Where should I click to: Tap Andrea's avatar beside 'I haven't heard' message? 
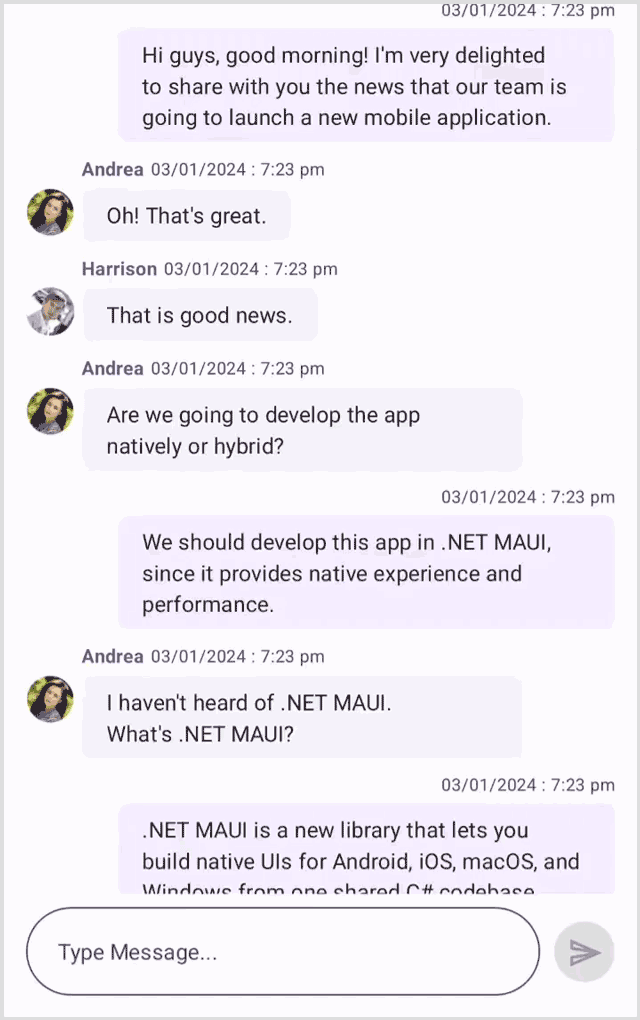point(50,699)
